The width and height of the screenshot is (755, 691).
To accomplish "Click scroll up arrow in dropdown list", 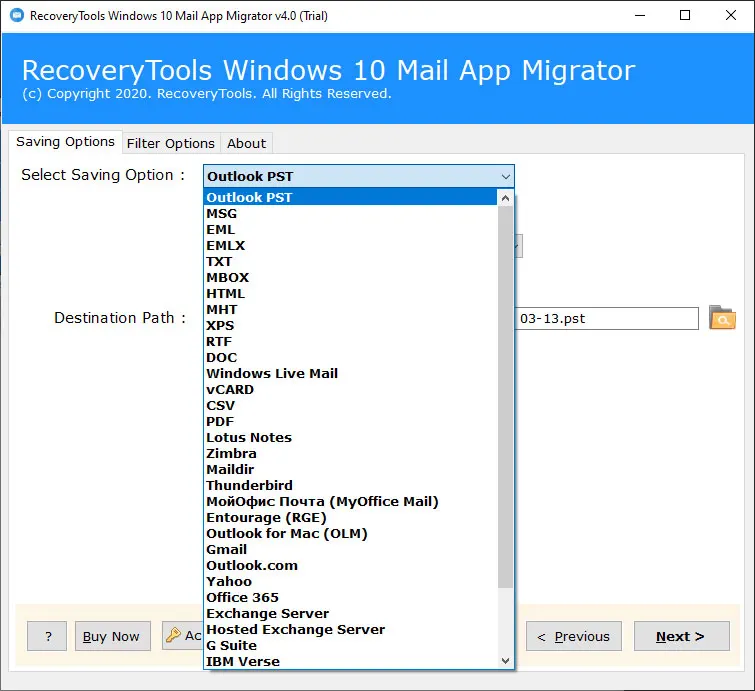I will [x=505, y=198].
